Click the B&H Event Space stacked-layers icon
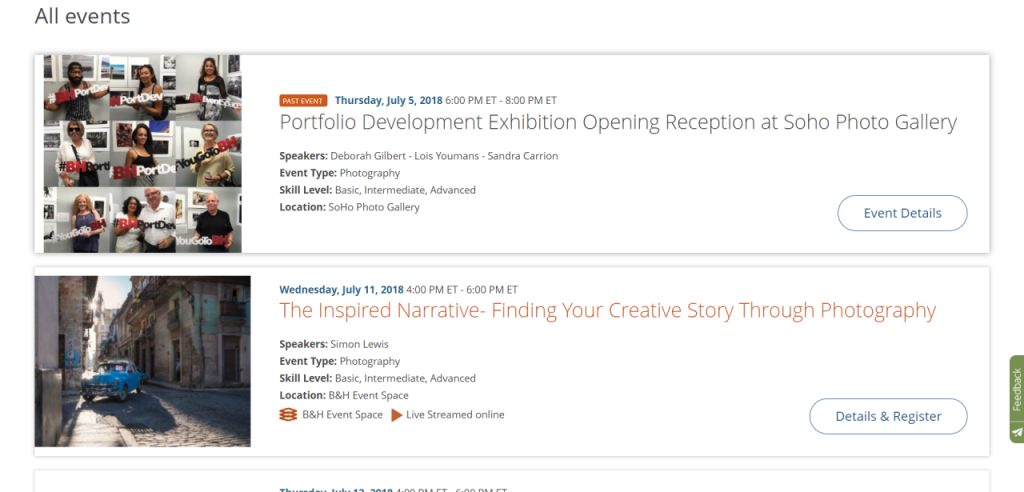The width and height of the screenshot is (1024, 492). point(288,415)
